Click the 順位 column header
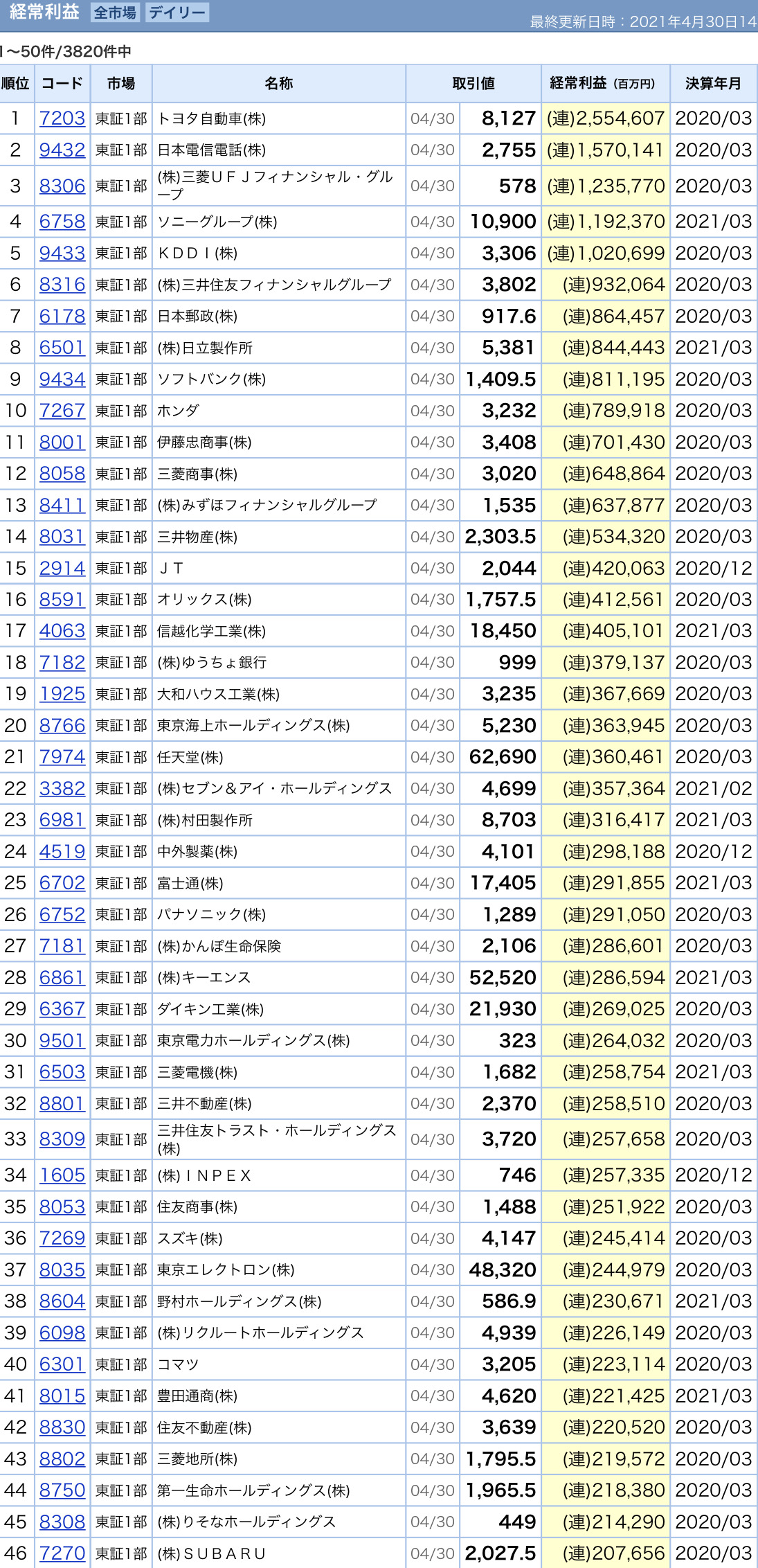Viewport: 758px width, 1568px height. 16,84
